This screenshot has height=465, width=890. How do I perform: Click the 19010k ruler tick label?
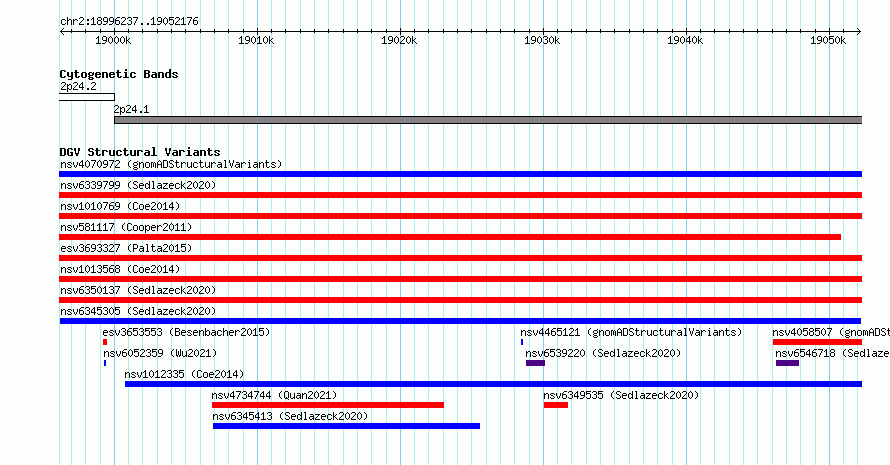tap(256, 40)
